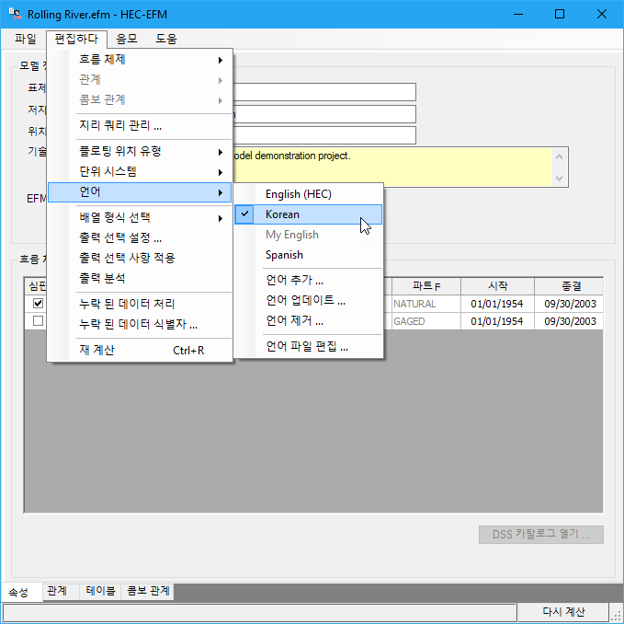The width and height of the screenshot is (624, 624).
Task: Switch to the 콤보 관계 tab
Action: coord(148,591)
